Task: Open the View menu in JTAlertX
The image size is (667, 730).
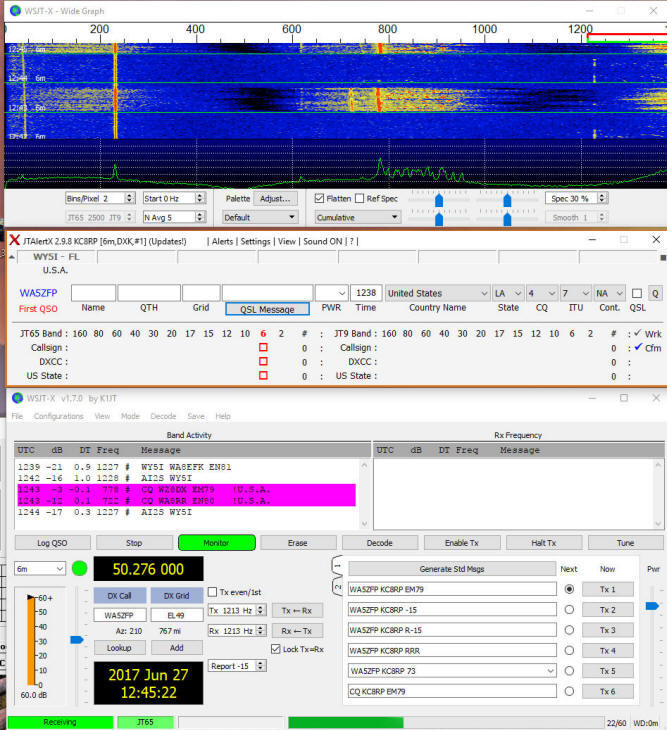Action: [287, 241]
